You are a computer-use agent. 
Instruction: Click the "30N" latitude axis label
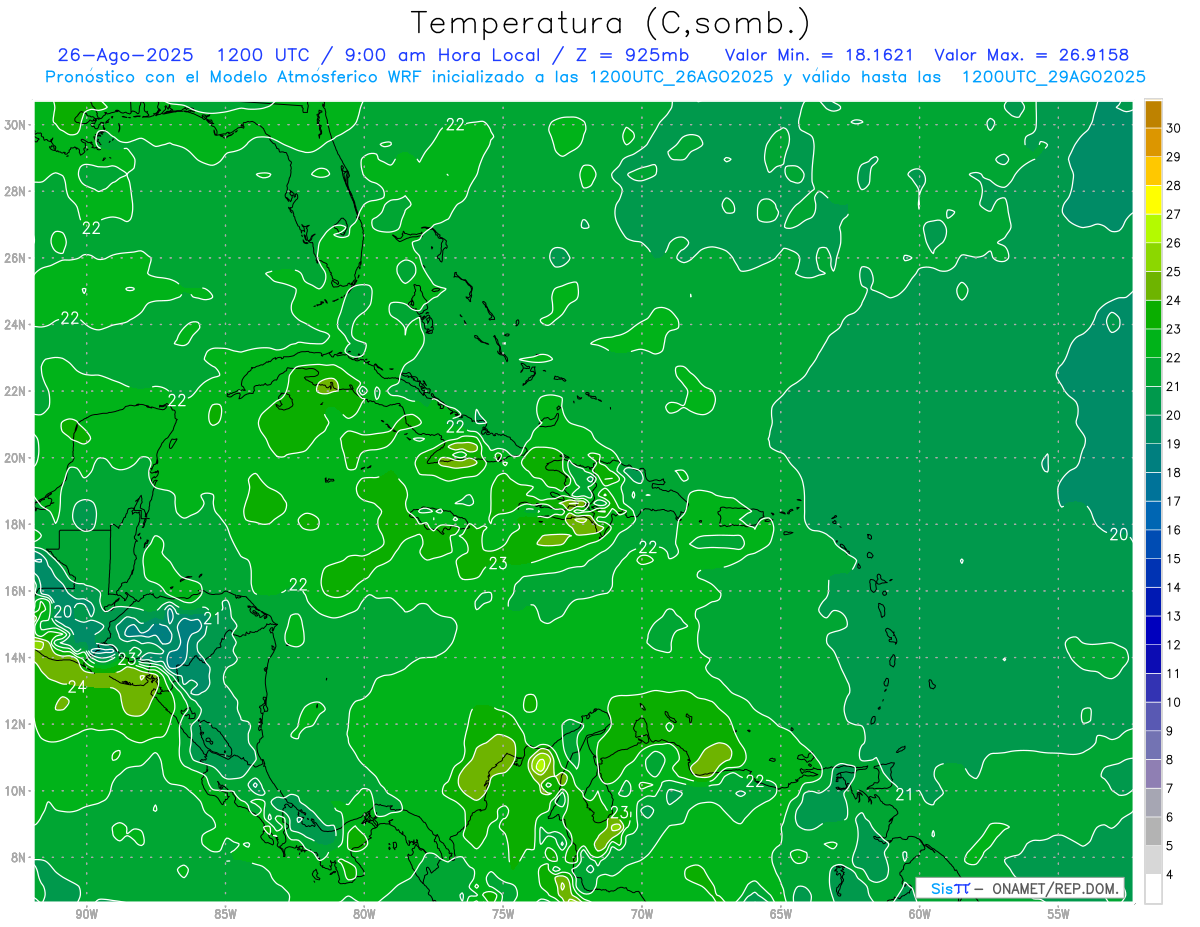coord(15,124)
